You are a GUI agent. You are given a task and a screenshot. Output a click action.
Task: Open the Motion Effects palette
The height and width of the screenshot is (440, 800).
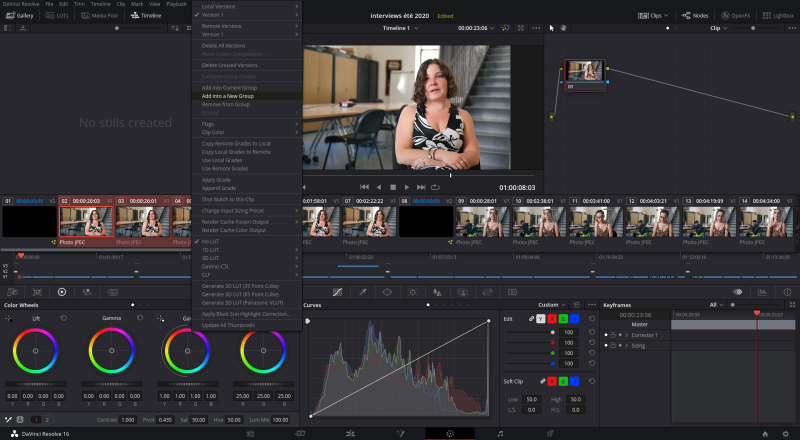pyautogui.click(x=112, y=292)
